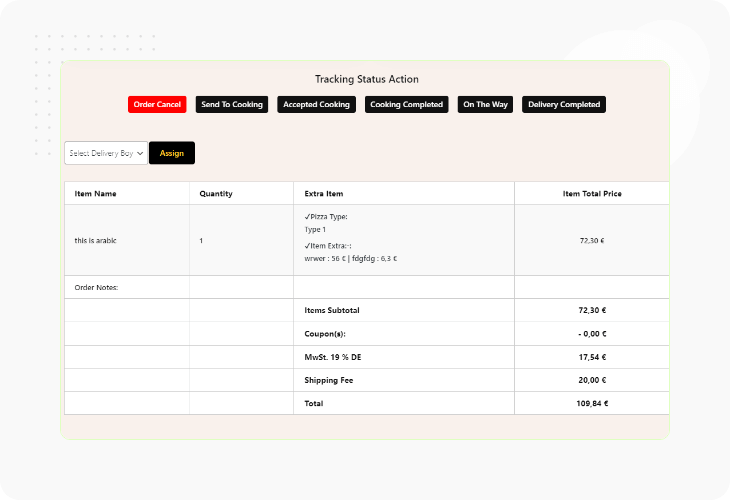Click the red Order Cancel button
Screen dimensions: 730x500
(x=157, y=105)
